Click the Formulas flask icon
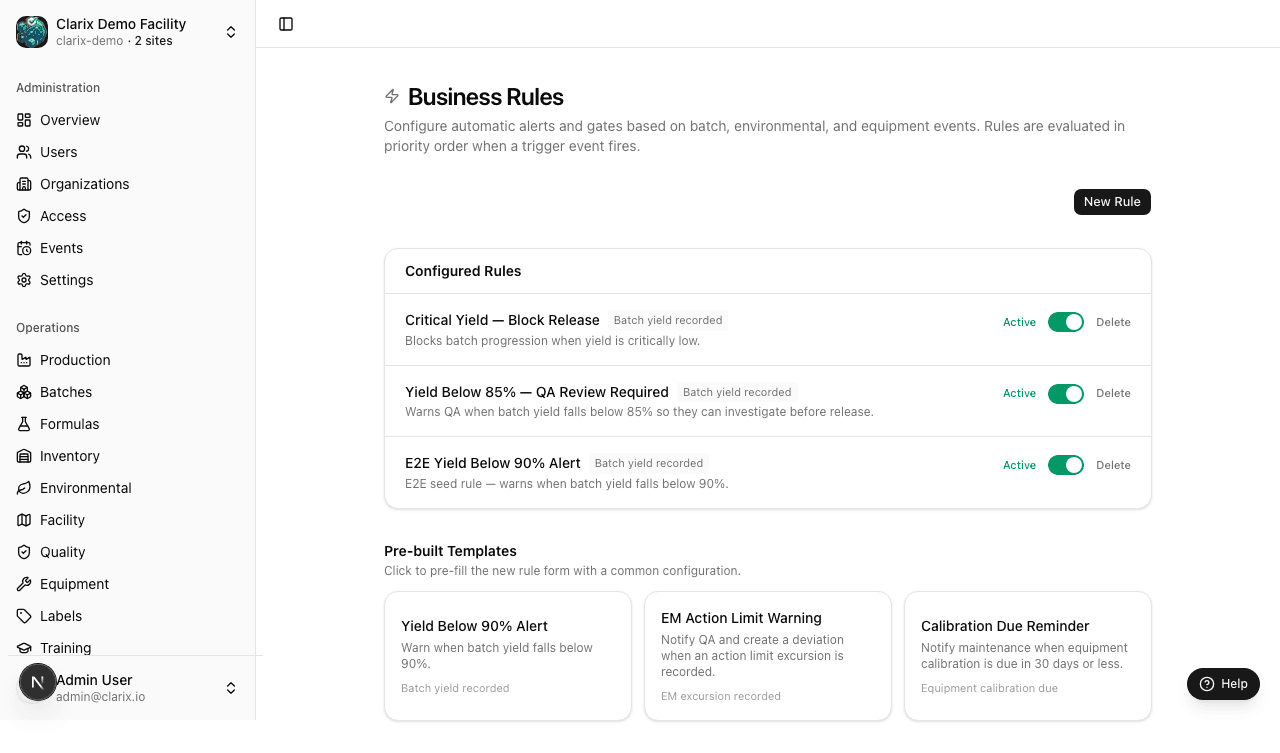Image resolution: width=1280 pixels, height=753 pixels. pos(24,424)
